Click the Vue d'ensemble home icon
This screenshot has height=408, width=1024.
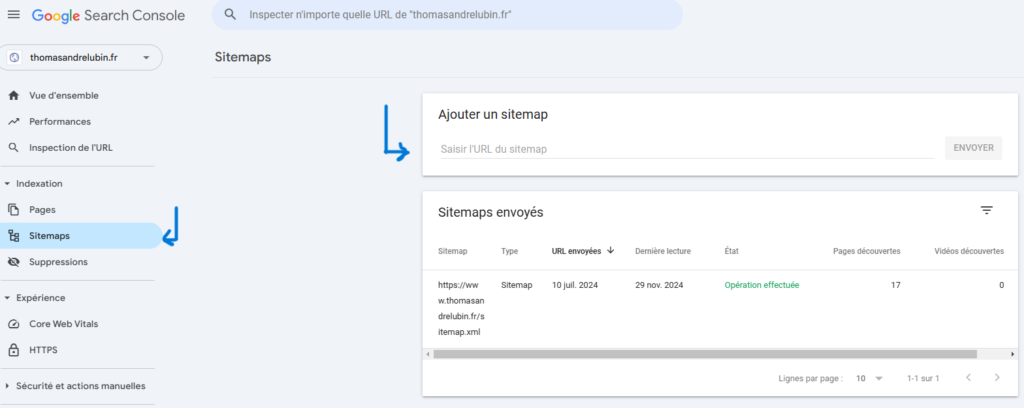[x=13, y=95]
